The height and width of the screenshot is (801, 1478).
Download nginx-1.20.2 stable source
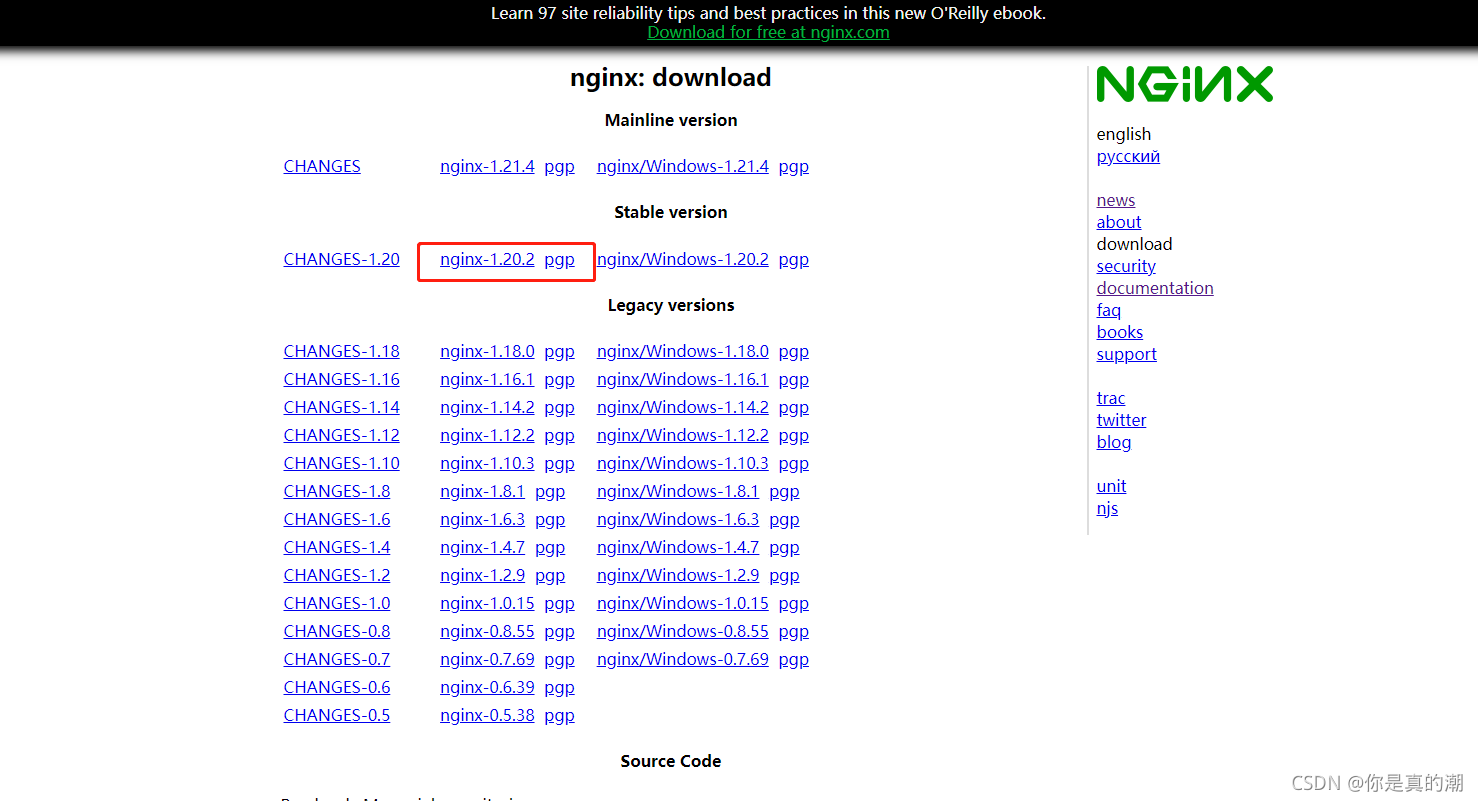[487, 259]
